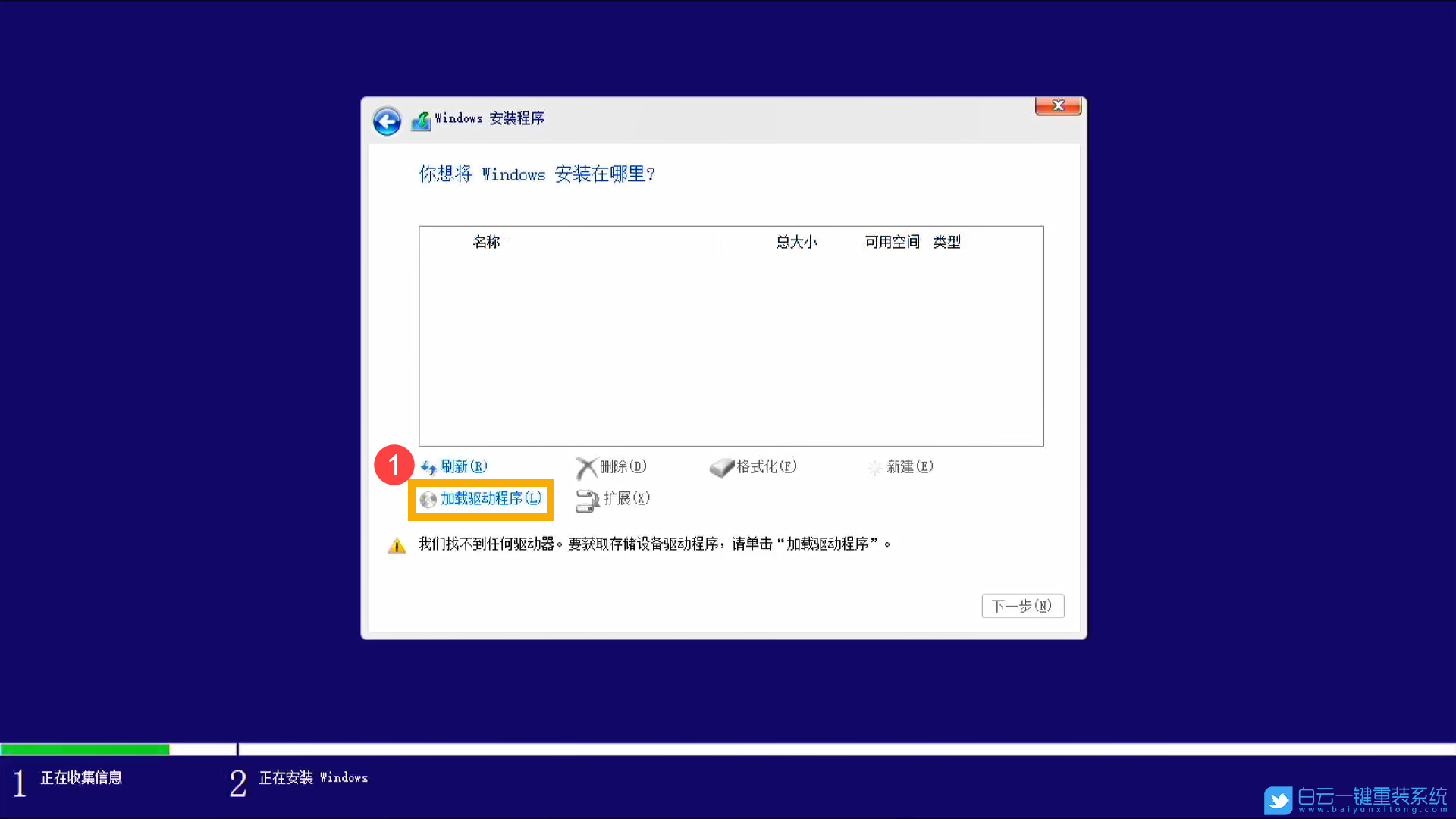Click the baiyunxitong Twitter-bird logo
The image size is (1456, 819).
click(x=1278, y=800)
